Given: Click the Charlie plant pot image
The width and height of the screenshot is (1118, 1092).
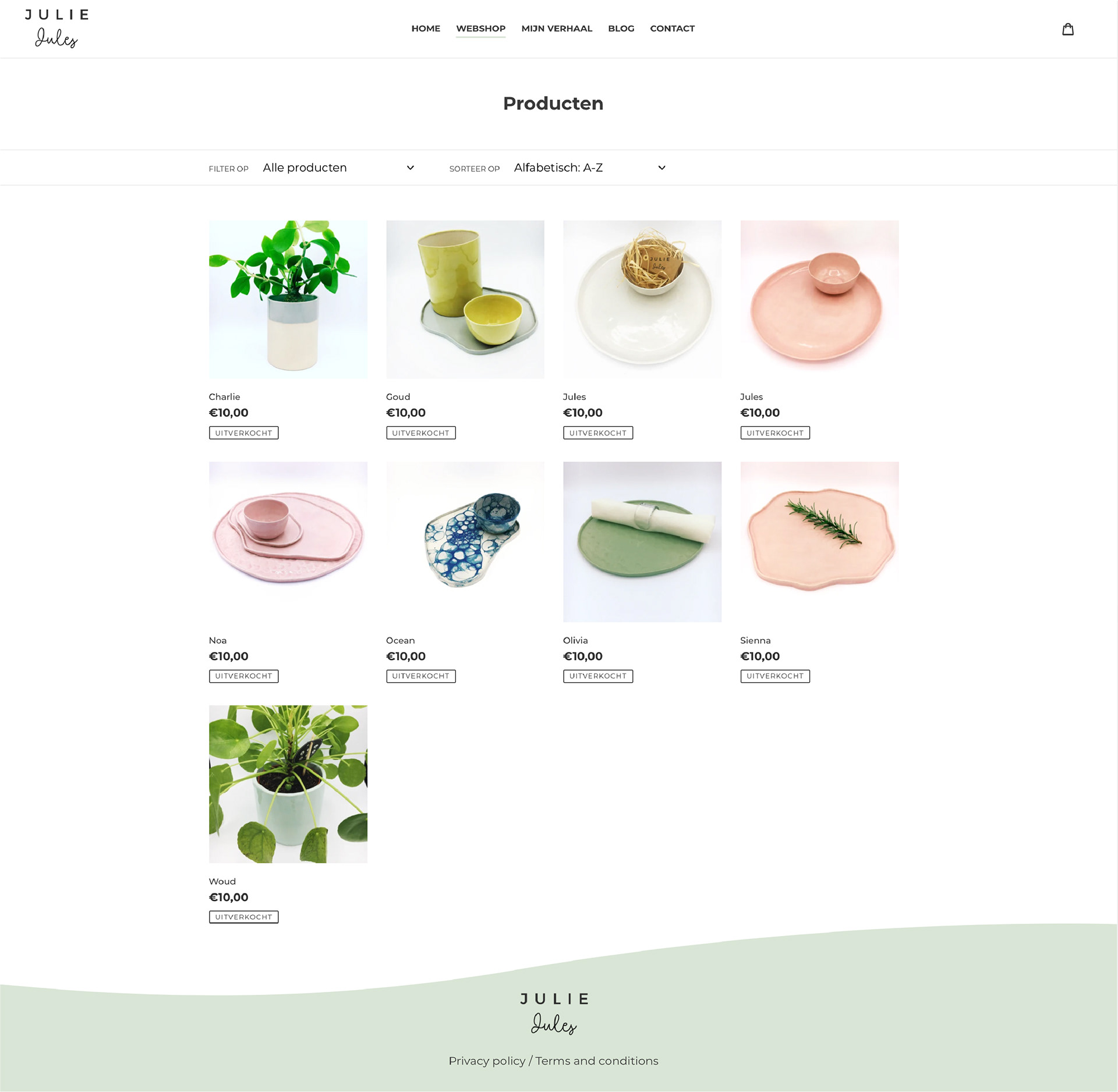Looking at the screenshot, I should click(288, 299).
